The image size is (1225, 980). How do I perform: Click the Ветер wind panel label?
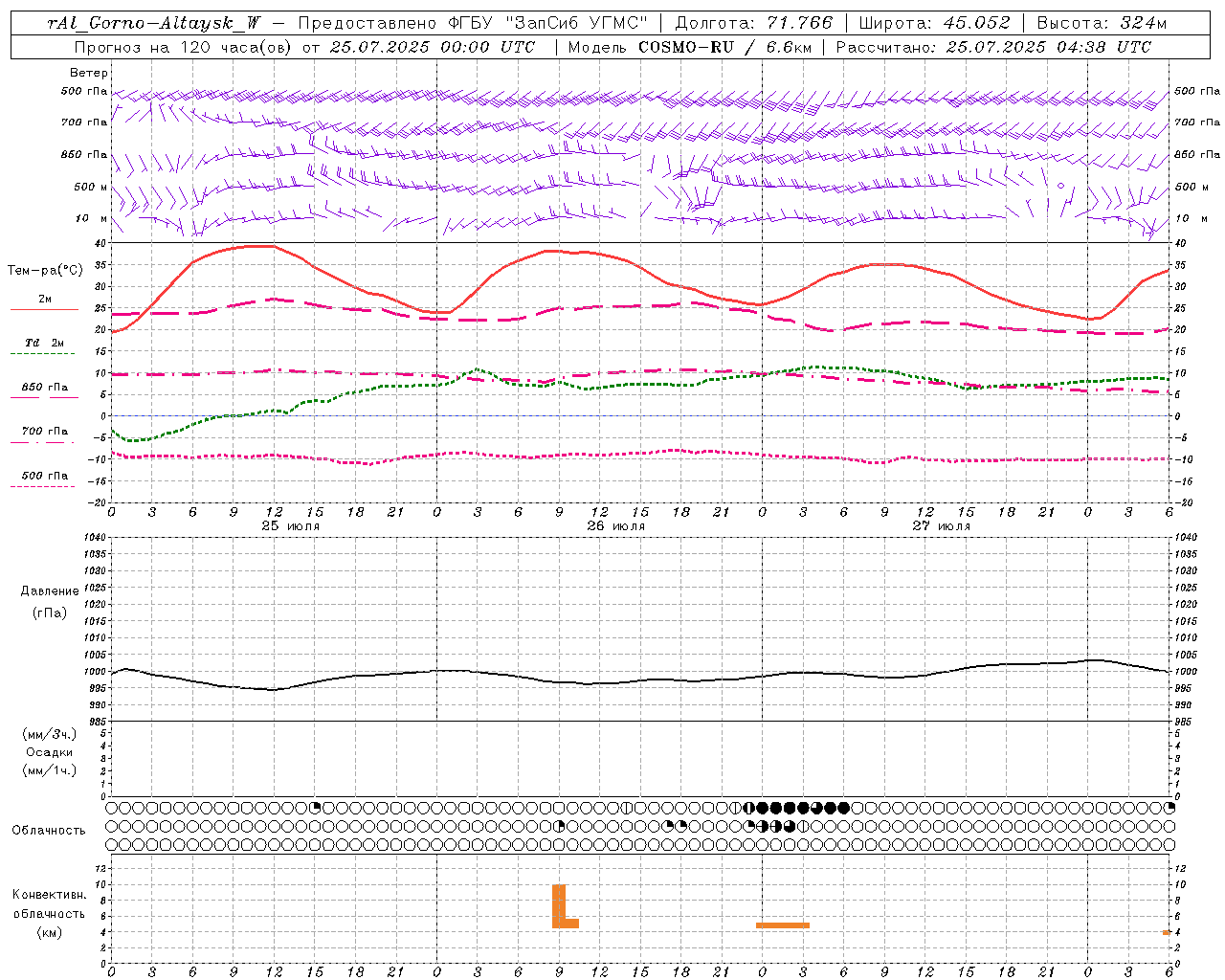click(89, 73)
